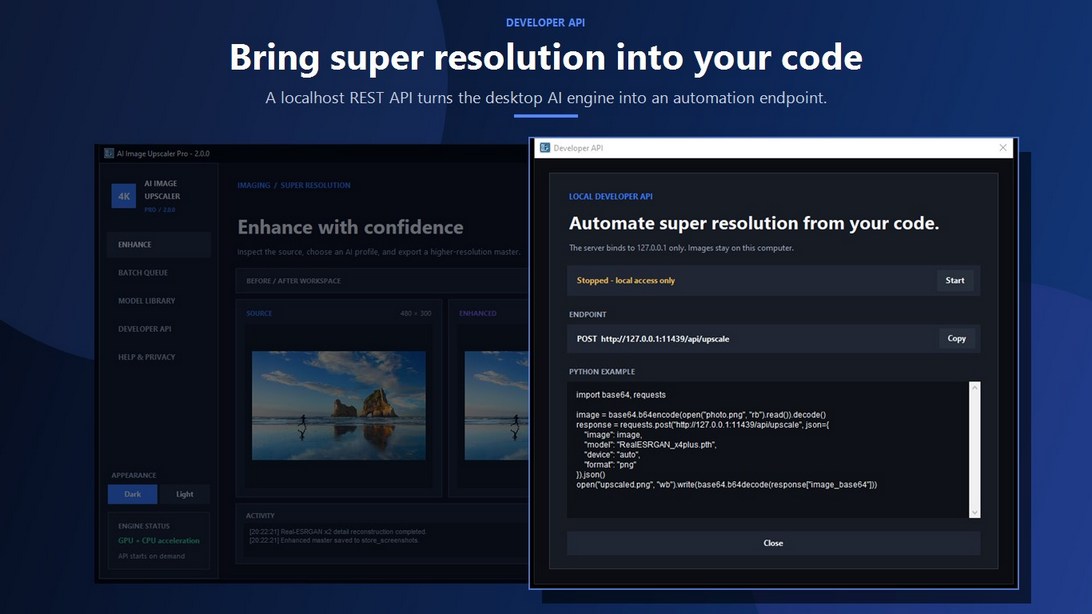
Task: Close the Developer API dialog with X
Action: pyautogui.click(x=1003, y=148)
